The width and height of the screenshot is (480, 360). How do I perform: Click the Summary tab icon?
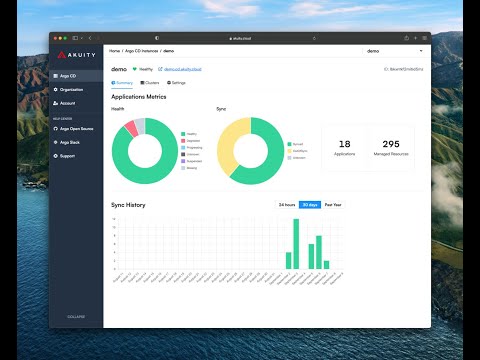(x=113, y=83)
